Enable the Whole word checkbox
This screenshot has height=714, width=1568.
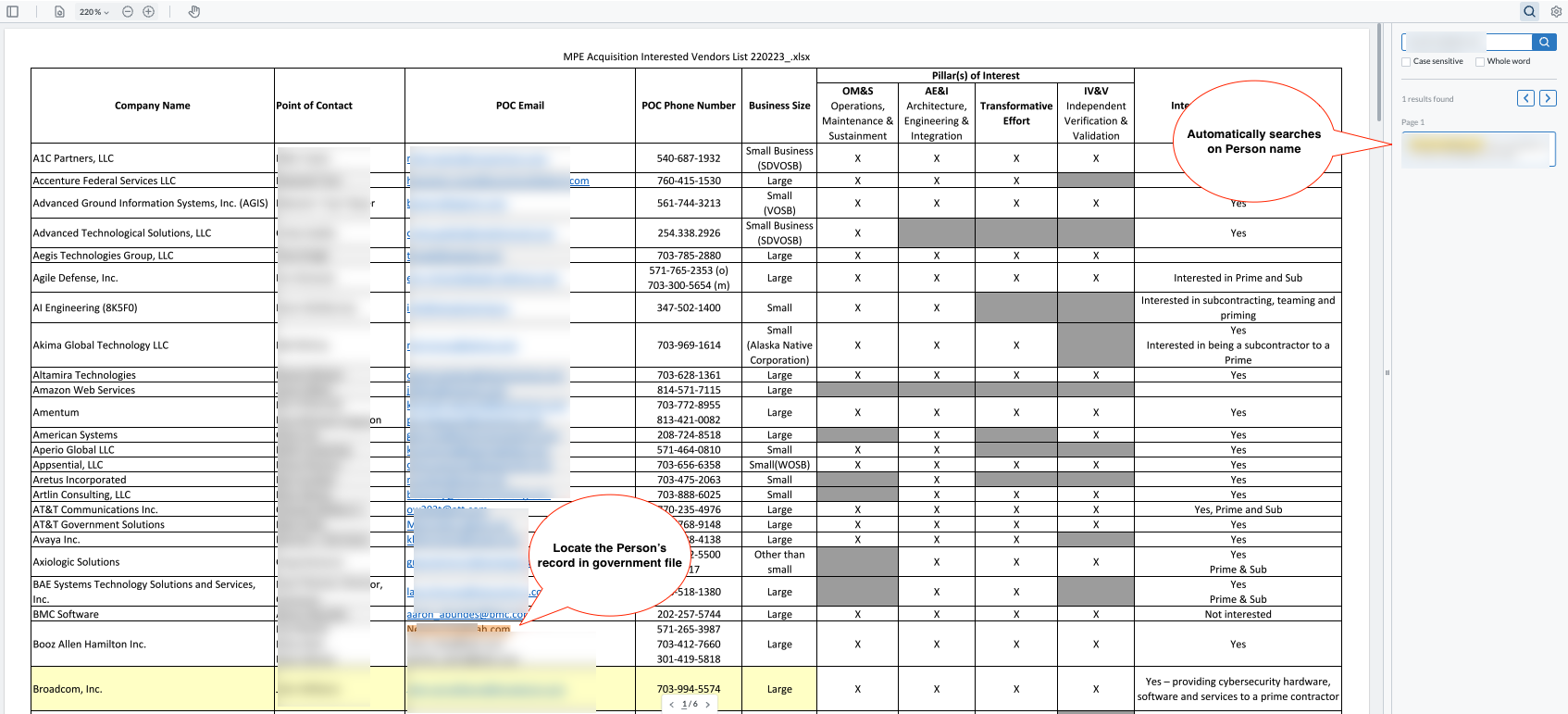(1480, 62)
